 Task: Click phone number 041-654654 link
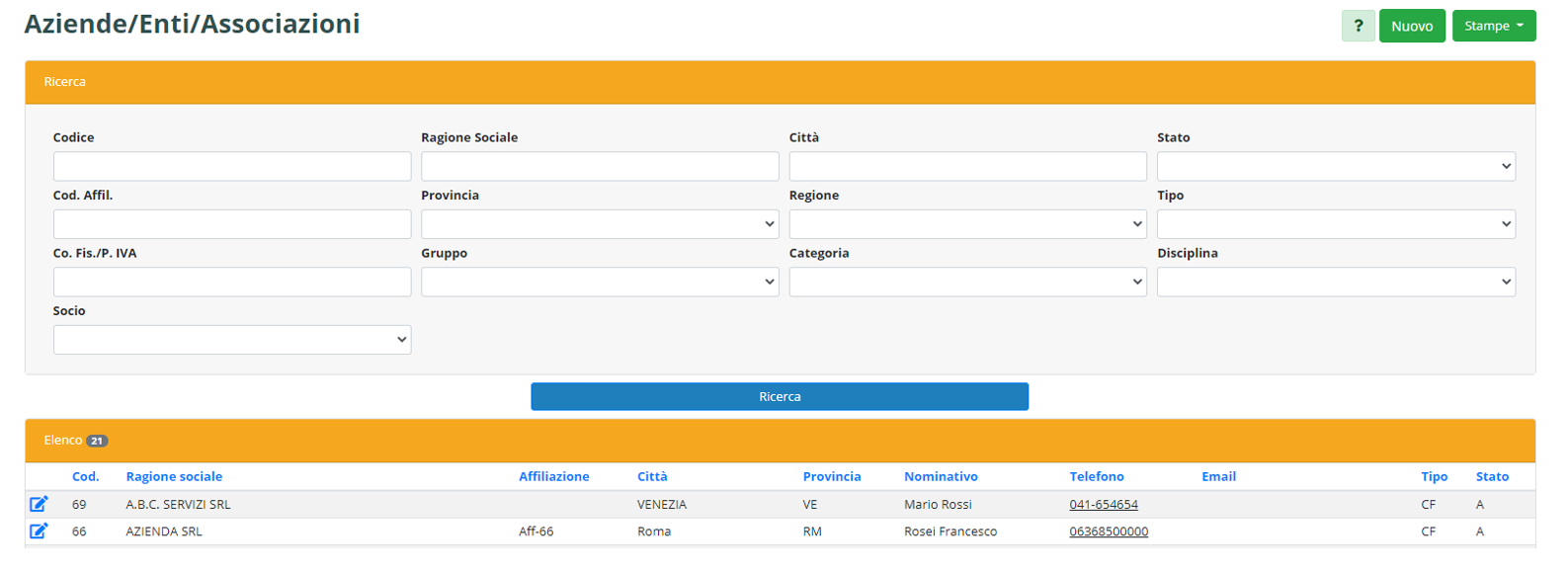[1103, 504]
